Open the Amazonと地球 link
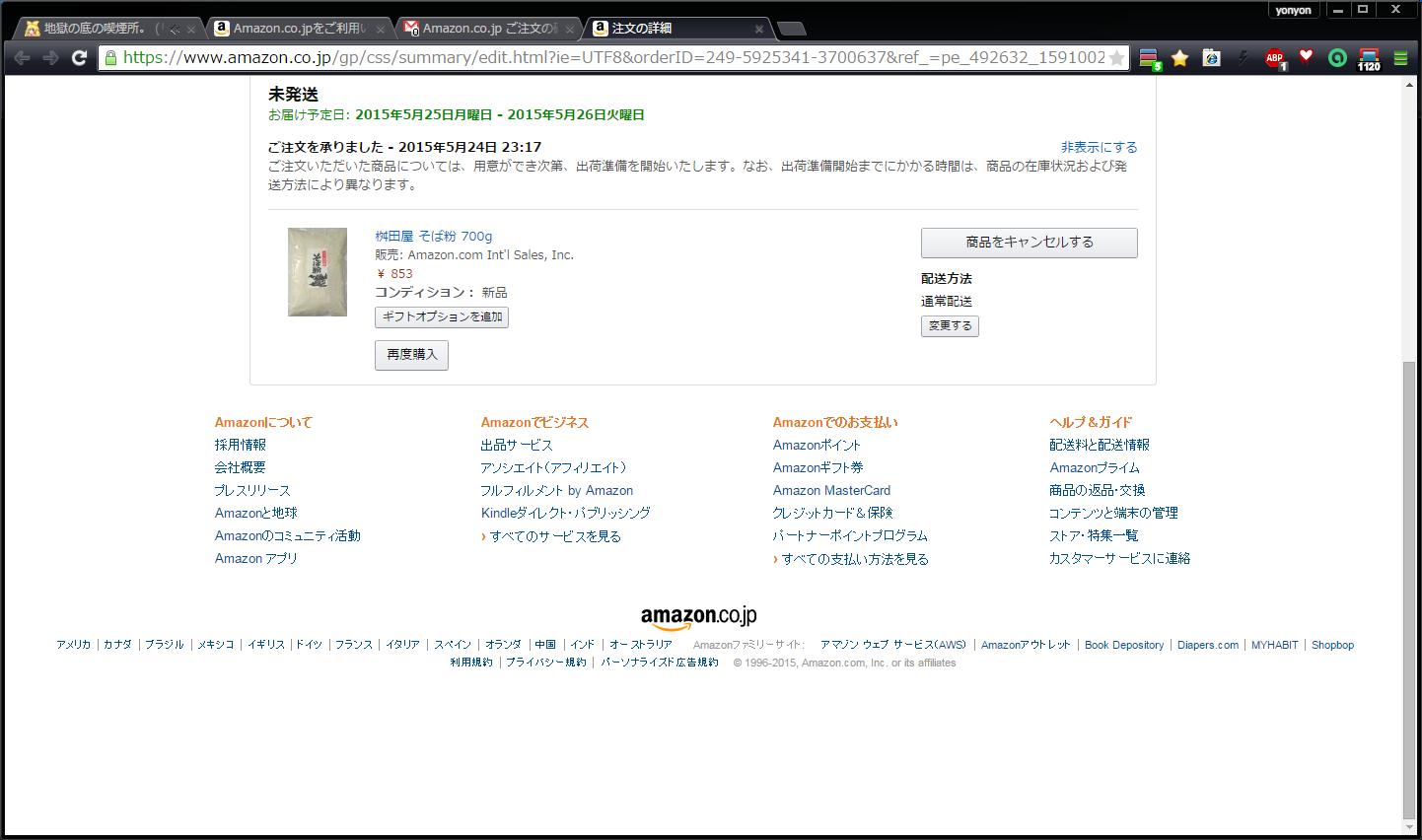 click(x=255, y=513)
